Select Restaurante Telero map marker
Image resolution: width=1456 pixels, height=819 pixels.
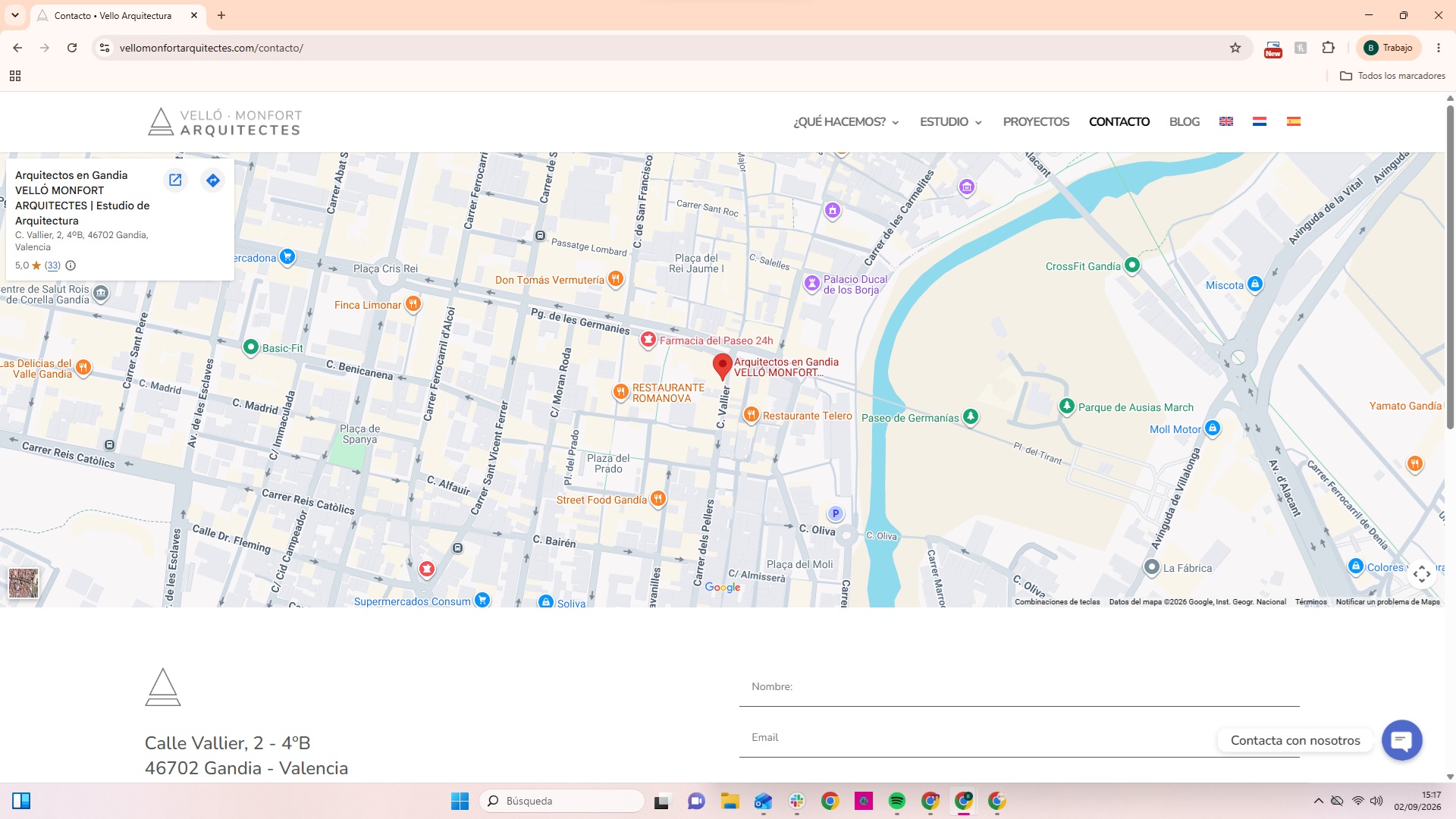751,415
